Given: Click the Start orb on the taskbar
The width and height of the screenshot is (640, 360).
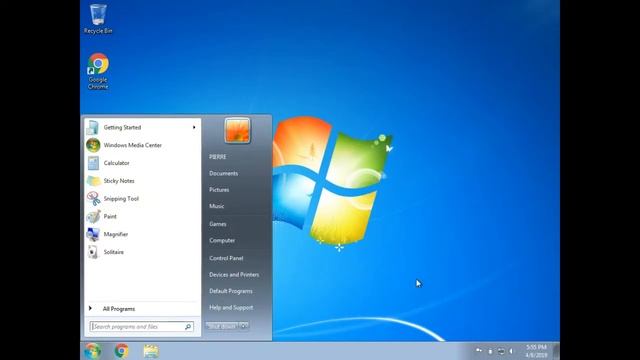Looking at the screenshot, I should click(93, 351).
